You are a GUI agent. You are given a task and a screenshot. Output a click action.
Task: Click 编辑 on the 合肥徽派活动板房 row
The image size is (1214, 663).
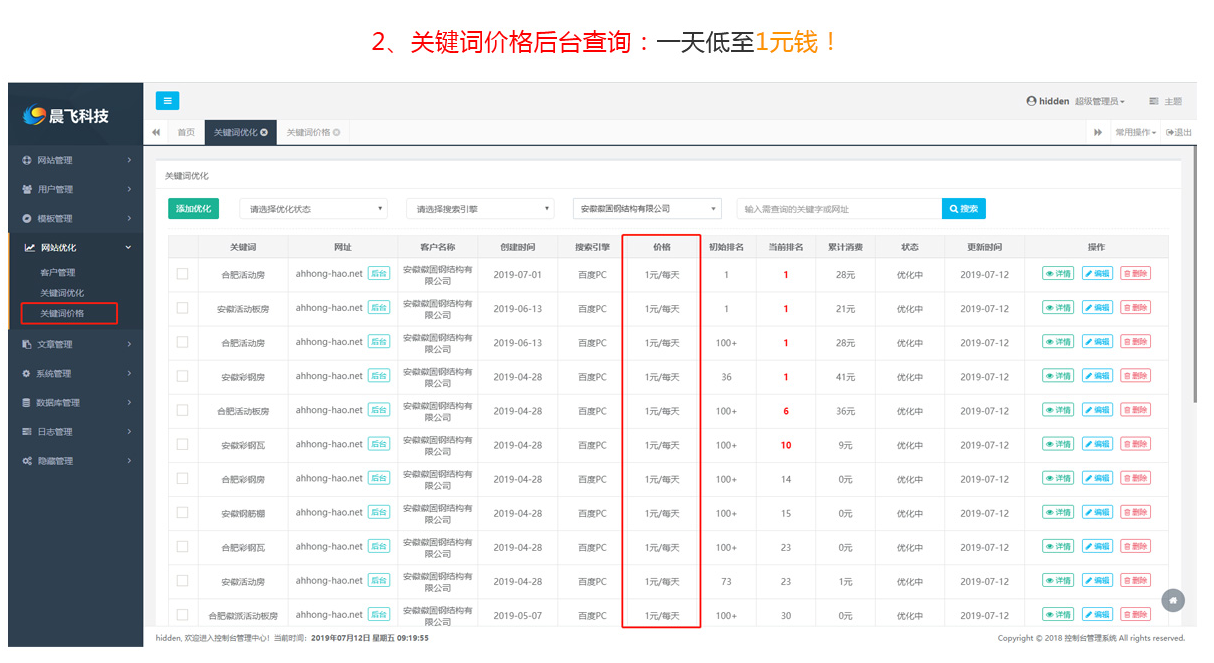[1097, 614]
